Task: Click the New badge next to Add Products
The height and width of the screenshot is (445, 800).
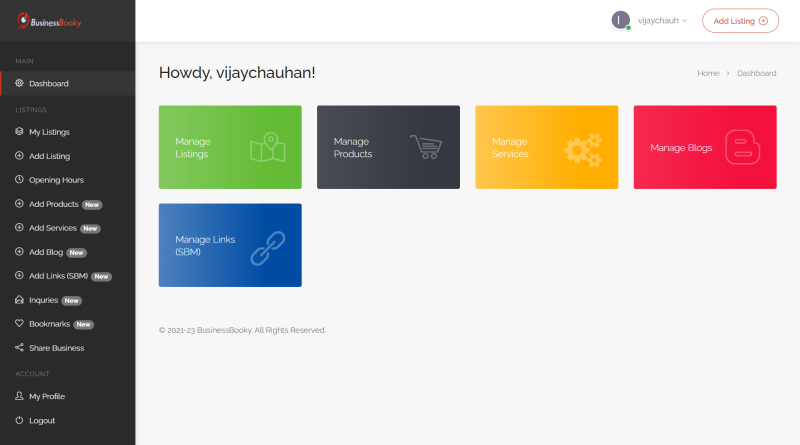Action: click(92, 205)
